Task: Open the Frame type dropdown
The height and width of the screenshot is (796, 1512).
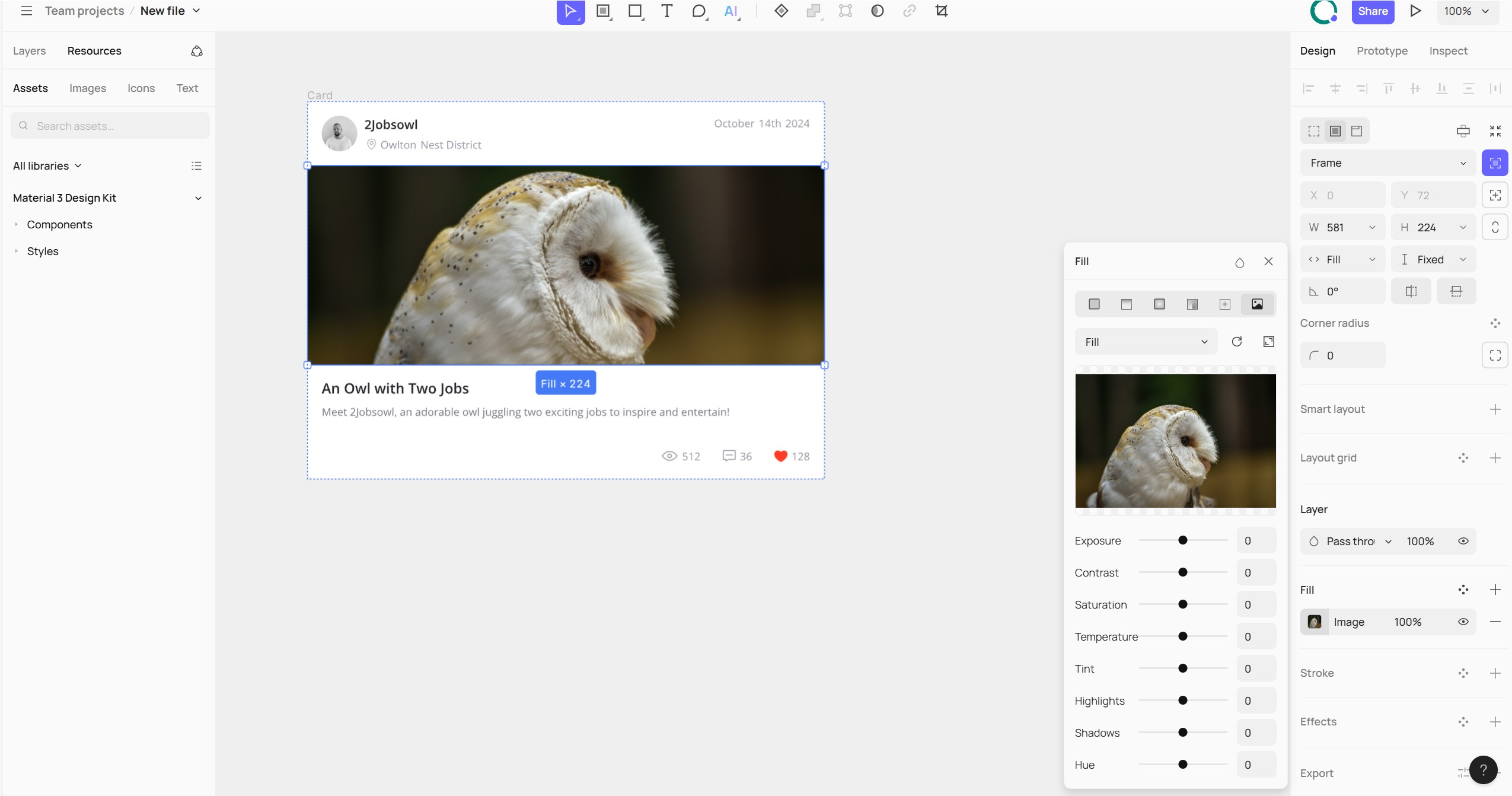Action: 1388,163
